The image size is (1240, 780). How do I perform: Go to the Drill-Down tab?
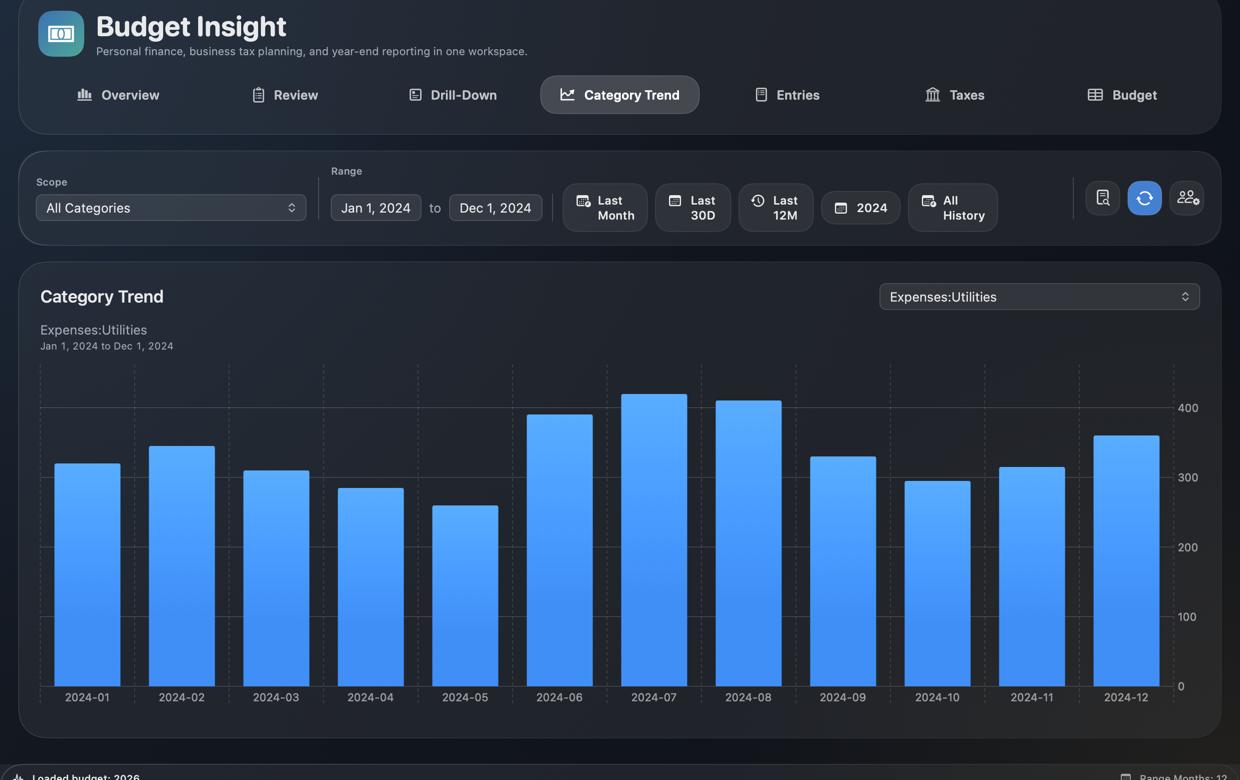click(x=452, y=95)
